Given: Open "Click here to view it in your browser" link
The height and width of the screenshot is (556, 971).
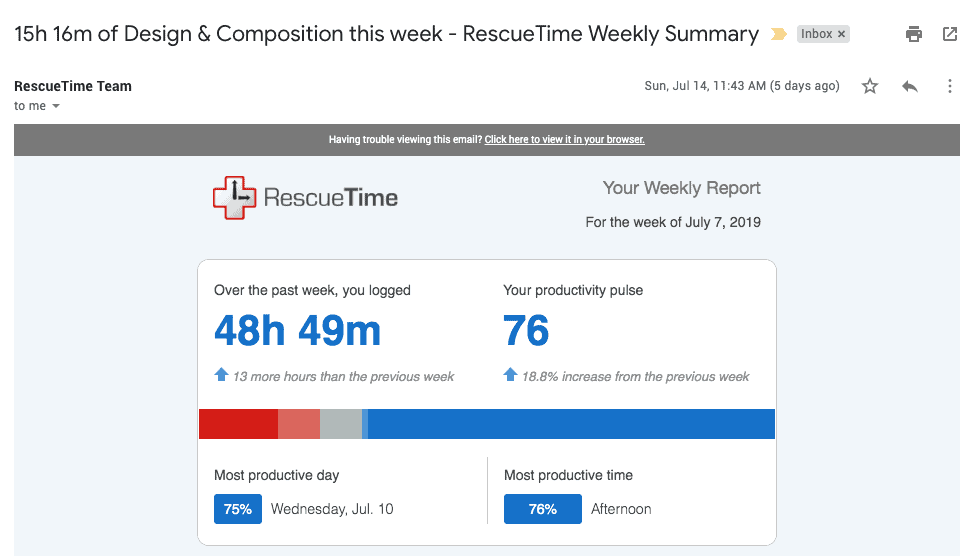Looking at the screenshot, I should (x=564, y=140).
